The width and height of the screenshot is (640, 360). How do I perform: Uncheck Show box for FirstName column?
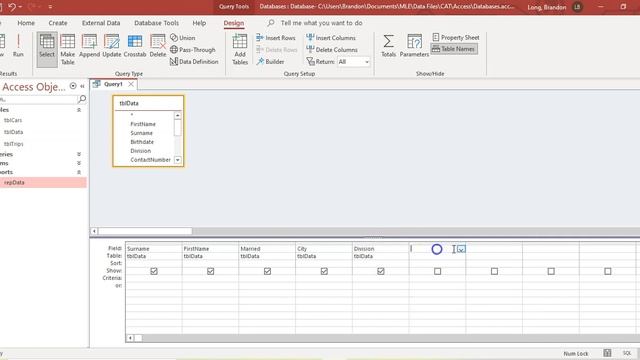coord(211,271)
